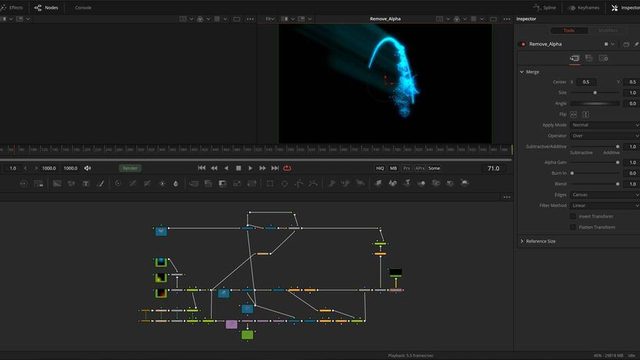The image size is (640, 360).
Task: Play the composition forward
Action: click(x=250, y=168)
